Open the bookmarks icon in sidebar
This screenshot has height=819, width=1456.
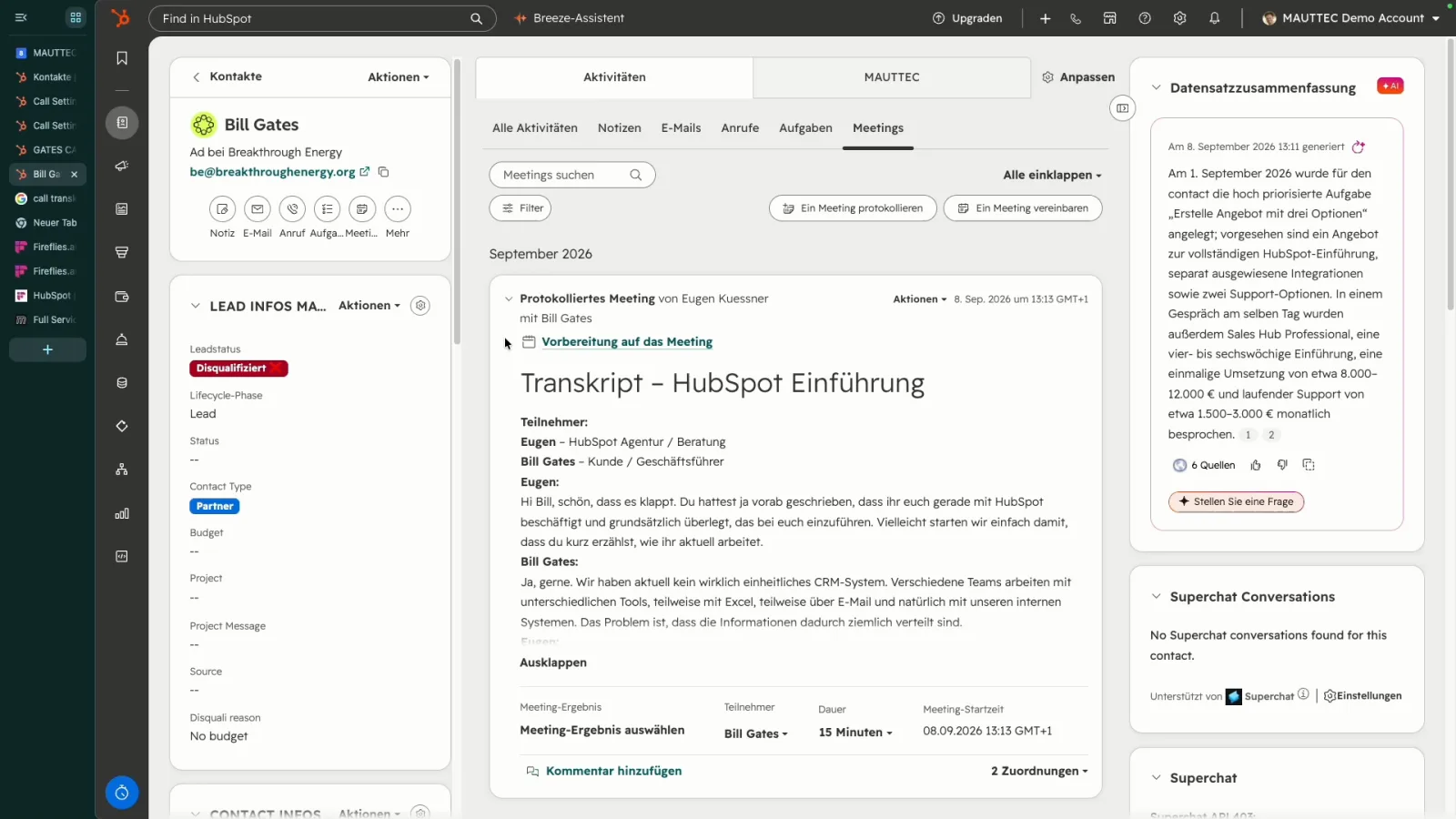point(122,58)
